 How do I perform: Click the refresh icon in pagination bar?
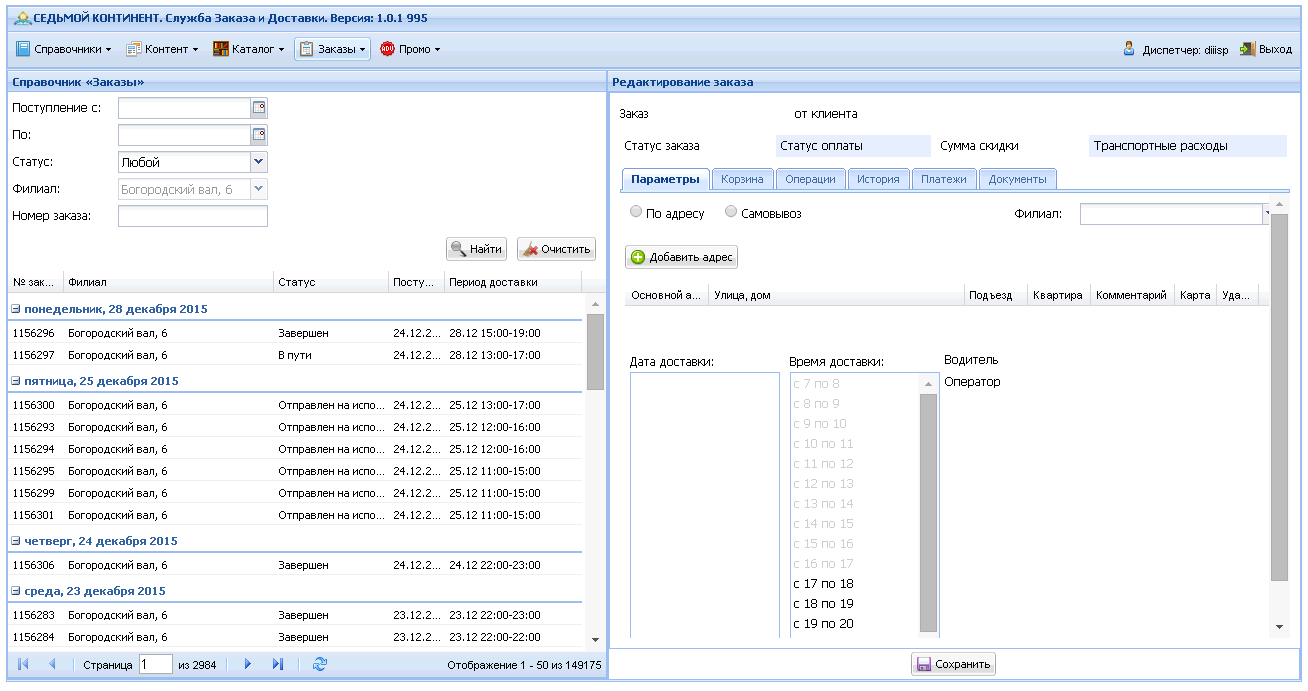pos(320,664)
